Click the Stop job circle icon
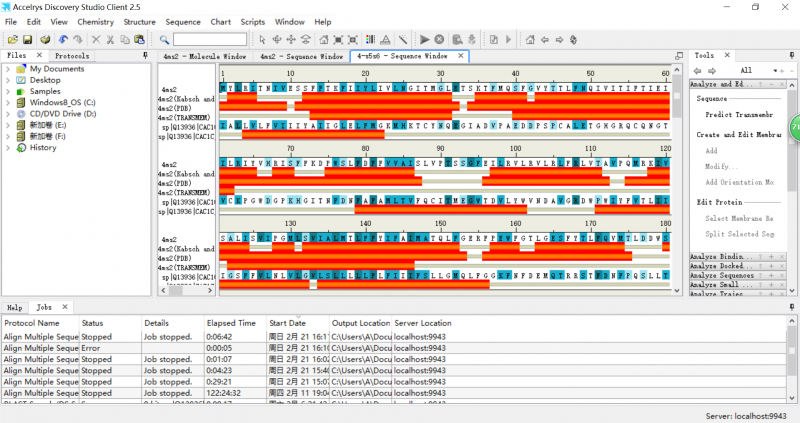 [439, 39]
